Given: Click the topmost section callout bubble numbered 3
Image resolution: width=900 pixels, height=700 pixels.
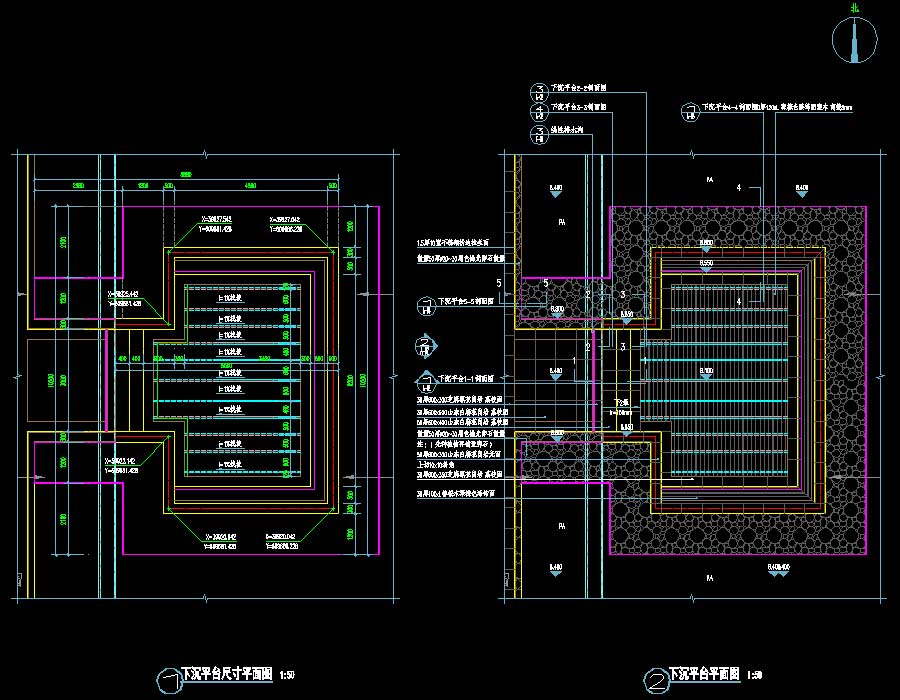Looking at the screenshot, I should tap(539, 91).
